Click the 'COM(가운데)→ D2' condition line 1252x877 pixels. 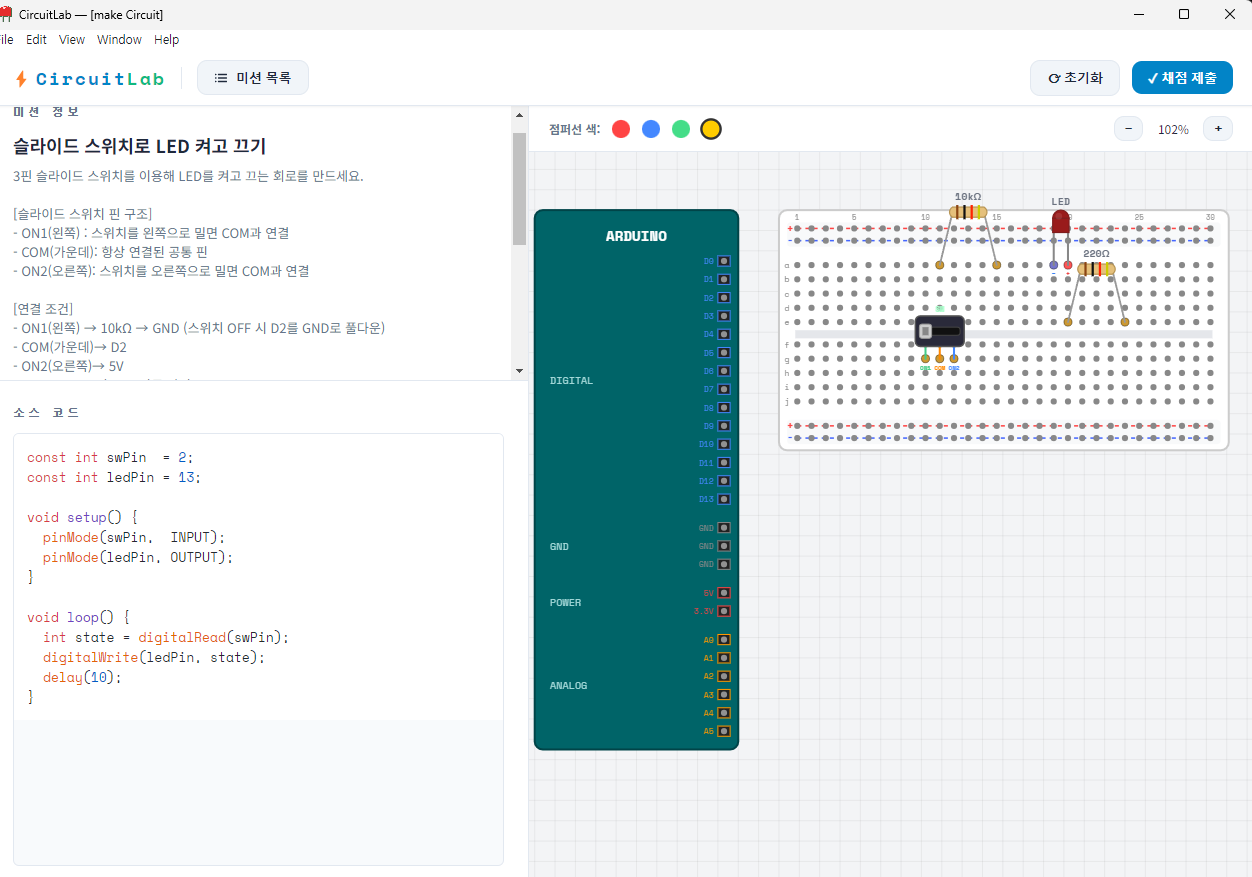coord(70,347)
